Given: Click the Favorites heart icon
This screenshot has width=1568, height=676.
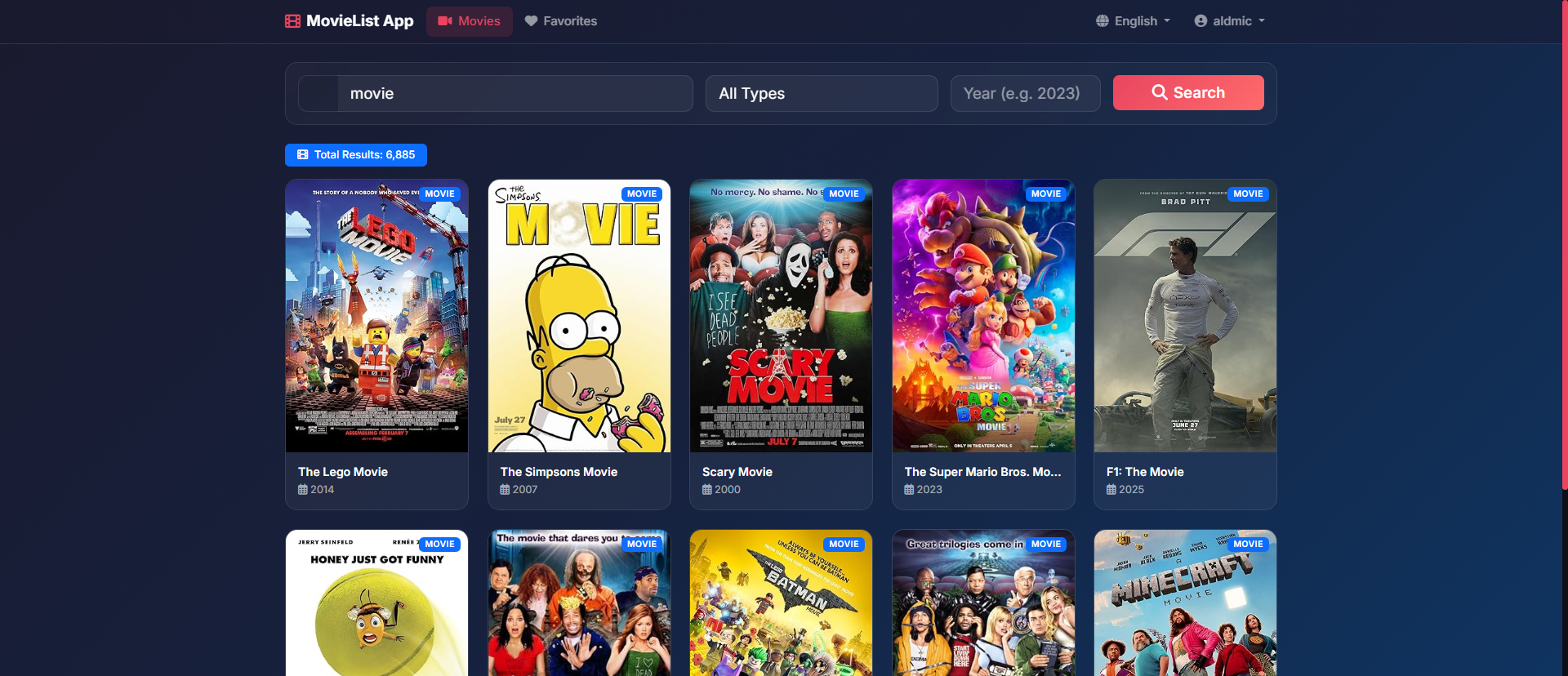Looking at the screenshot, I should tap(531, 21).
